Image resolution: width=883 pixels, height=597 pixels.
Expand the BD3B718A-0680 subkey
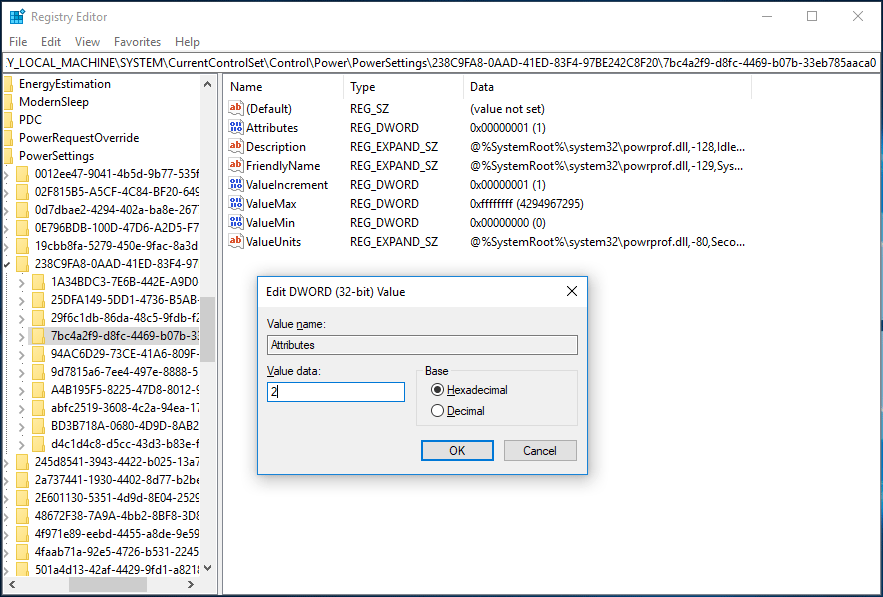pos(21,426)
